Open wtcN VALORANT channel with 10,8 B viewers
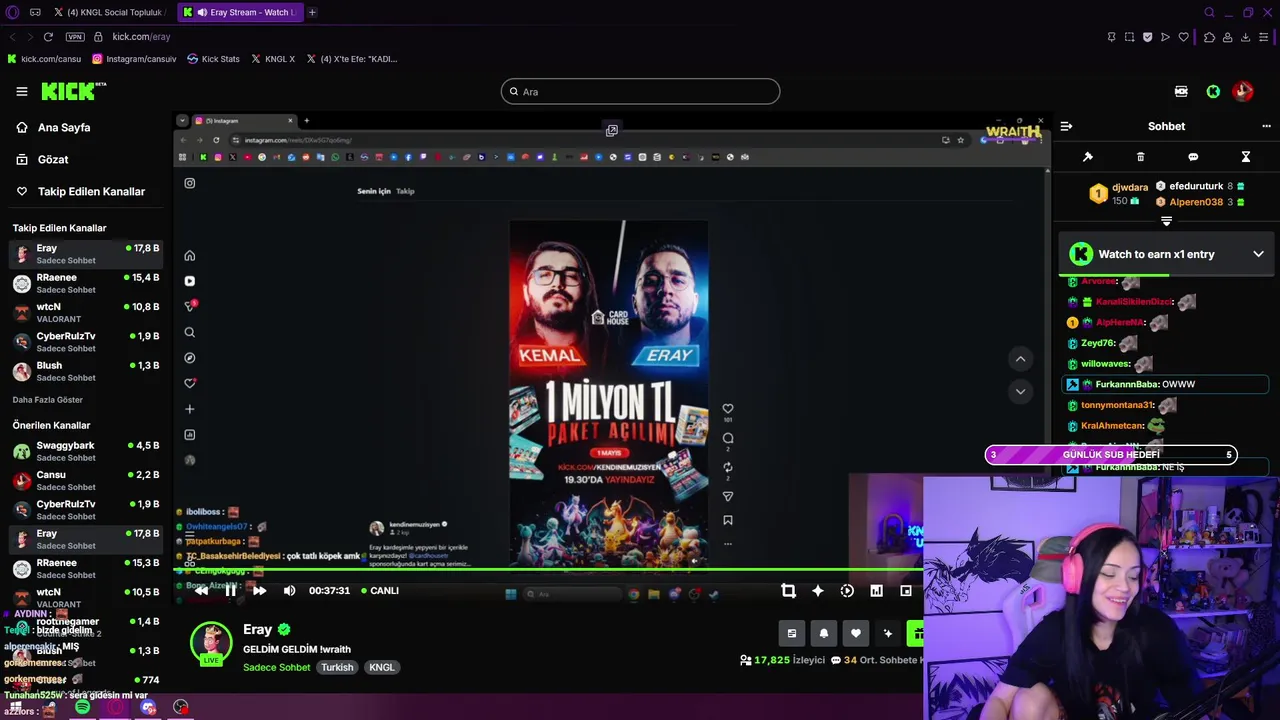Viewport: 1280px width, 720px height. click(86, 312)
